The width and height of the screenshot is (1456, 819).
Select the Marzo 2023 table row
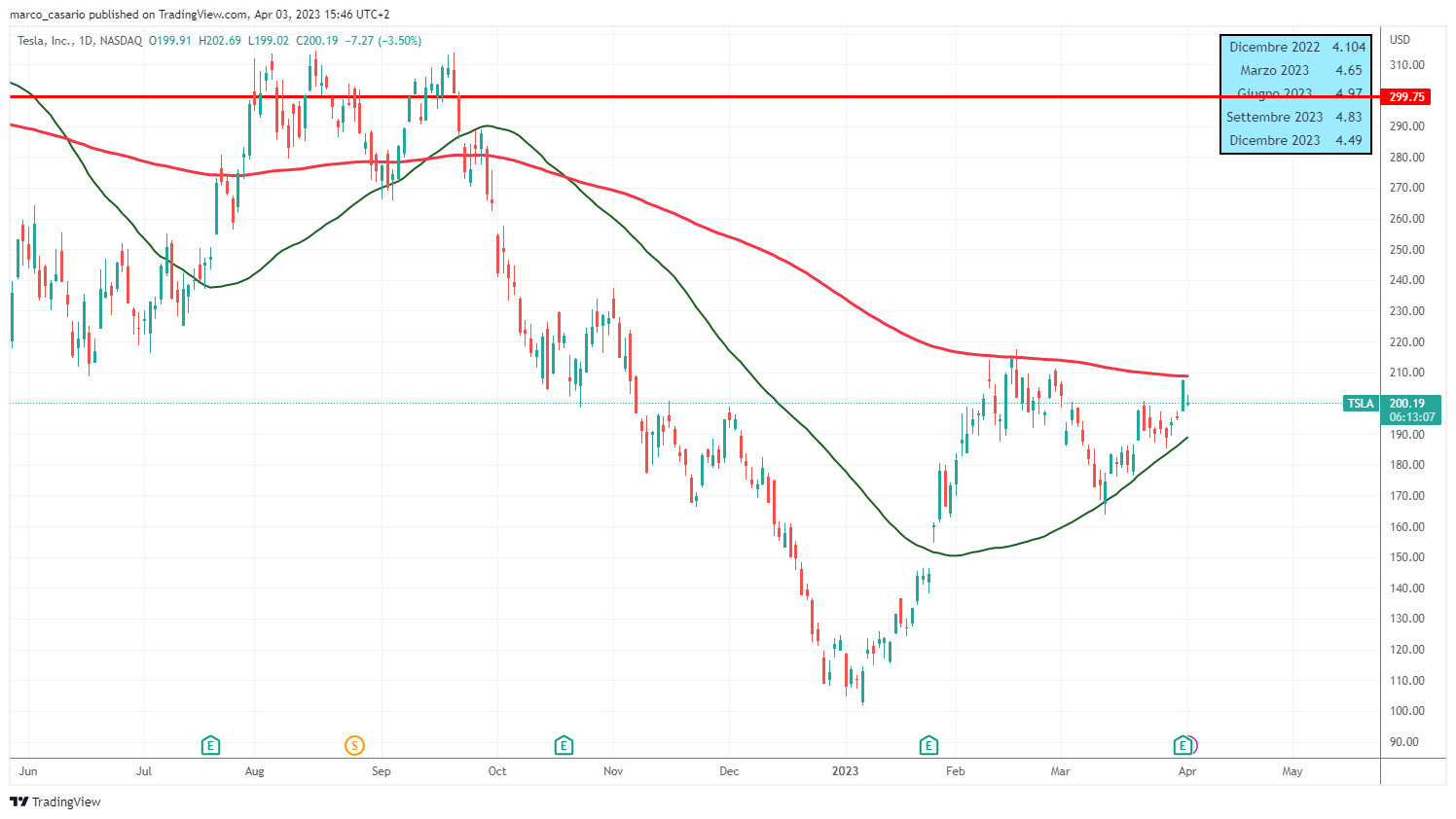tap(1295, 70)
